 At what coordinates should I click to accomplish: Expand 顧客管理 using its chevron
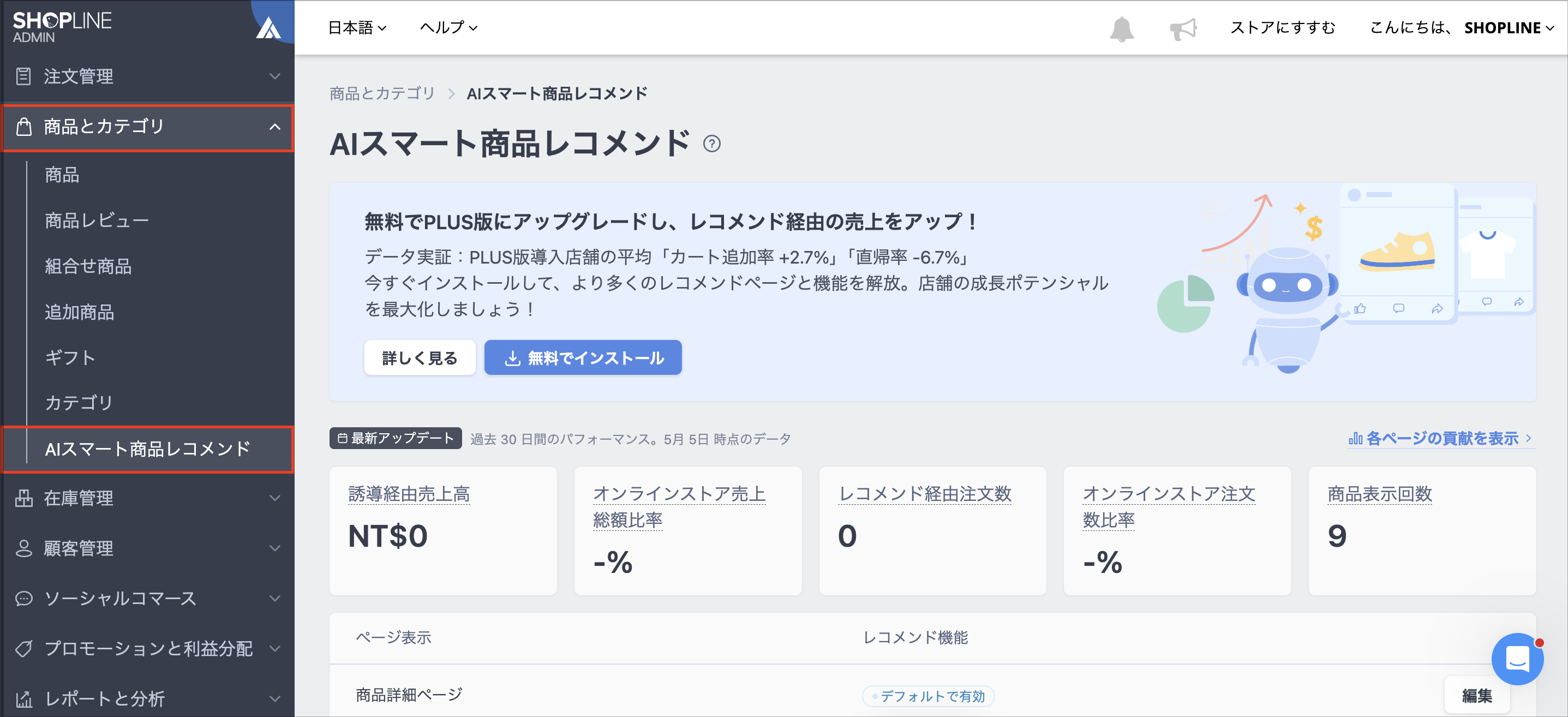click(275, 548)
